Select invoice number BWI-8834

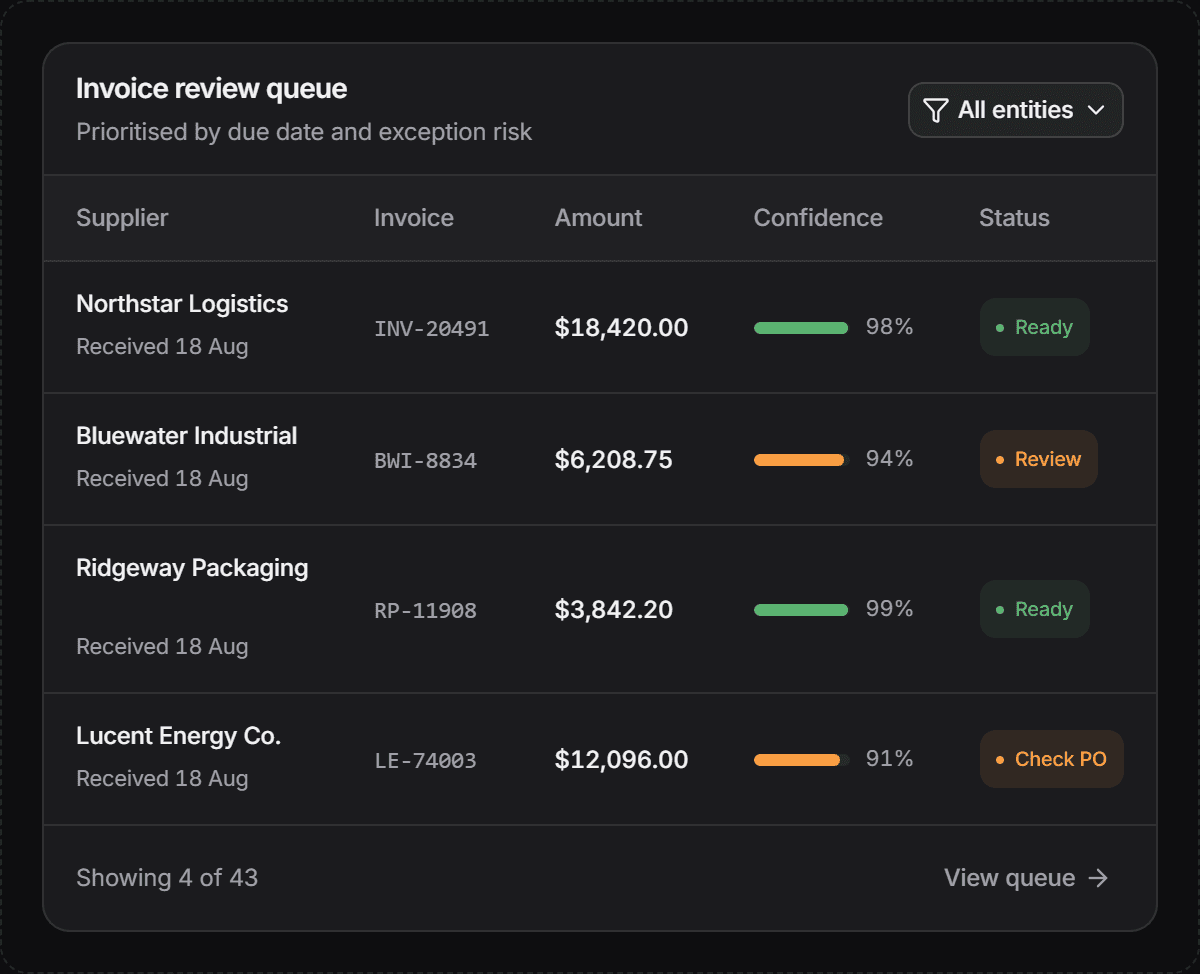pyautogui.click(x=426, y=460)
